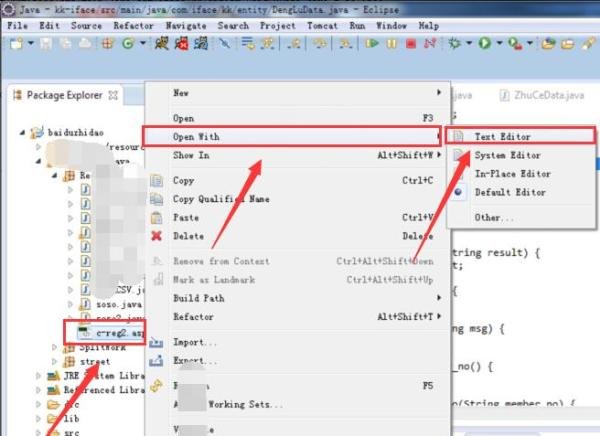Image resolution: width=600 pixels, height=436 pixels.
Task: Stop Tomcat using the red cat icon
Action: tap(181, 44)
